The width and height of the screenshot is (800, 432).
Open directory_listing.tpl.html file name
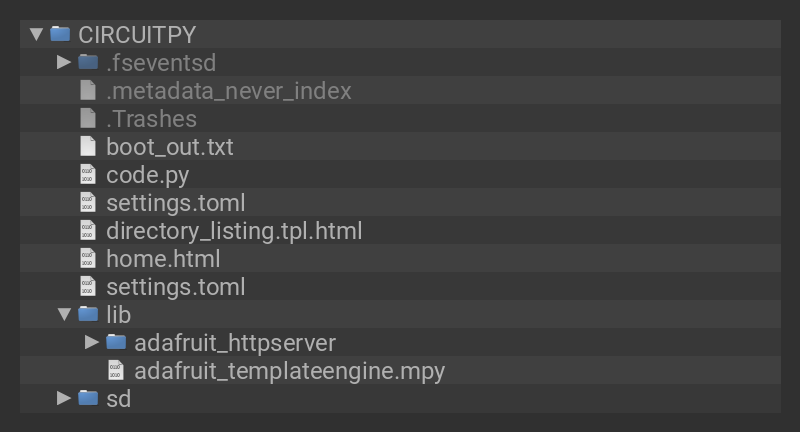234,231
